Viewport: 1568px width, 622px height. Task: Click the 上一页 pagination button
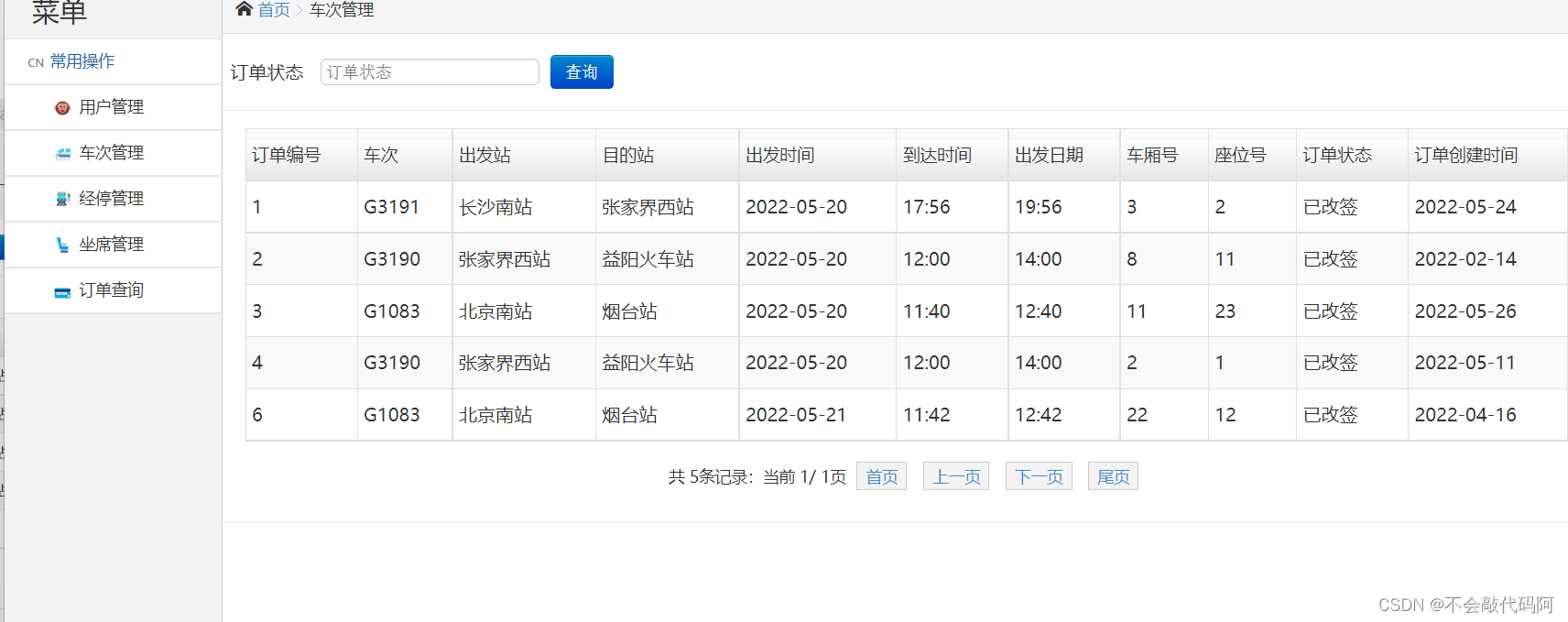coord(956,476)
